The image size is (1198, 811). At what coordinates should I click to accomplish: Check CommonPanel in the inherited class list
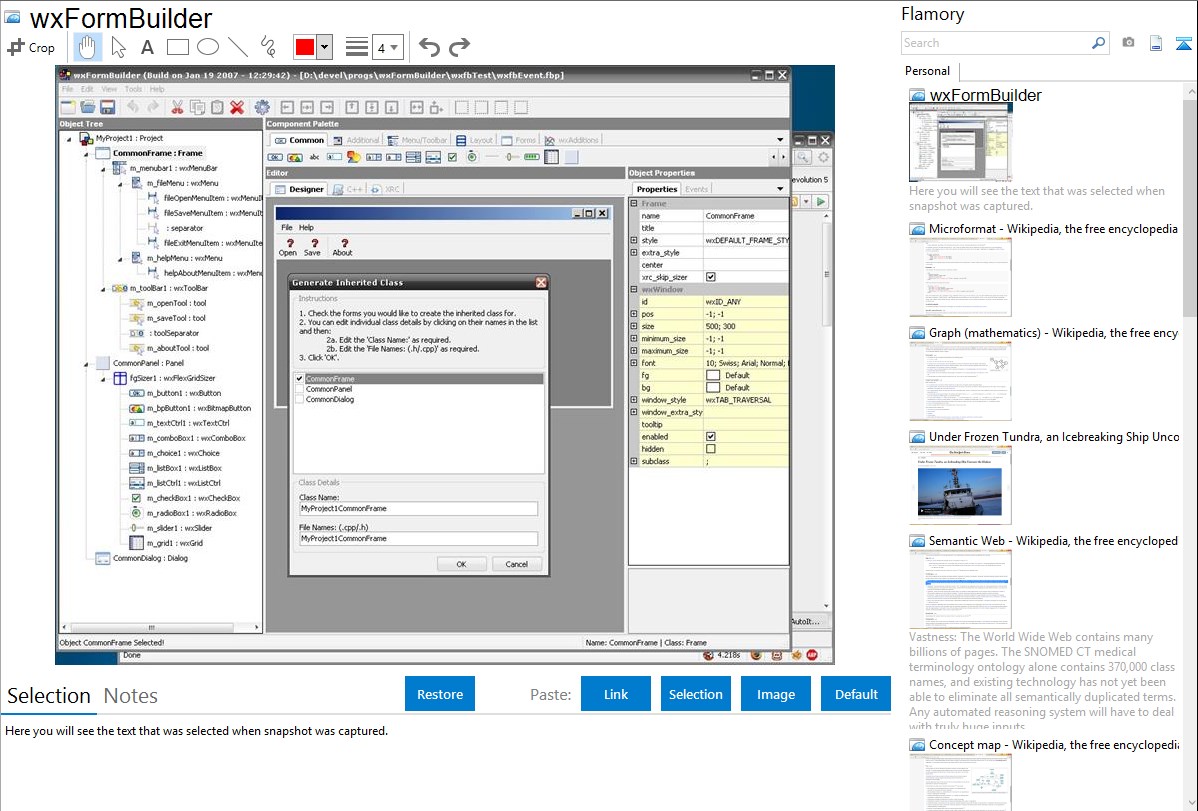[300, 389]
